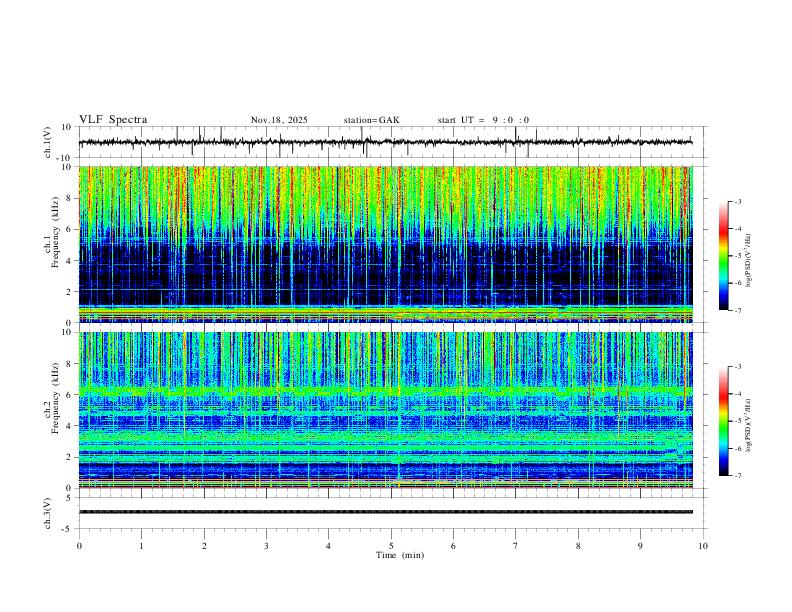792x612 pixels.
Task: Click the time axis tick label "10"
Action: coord(703,546)
